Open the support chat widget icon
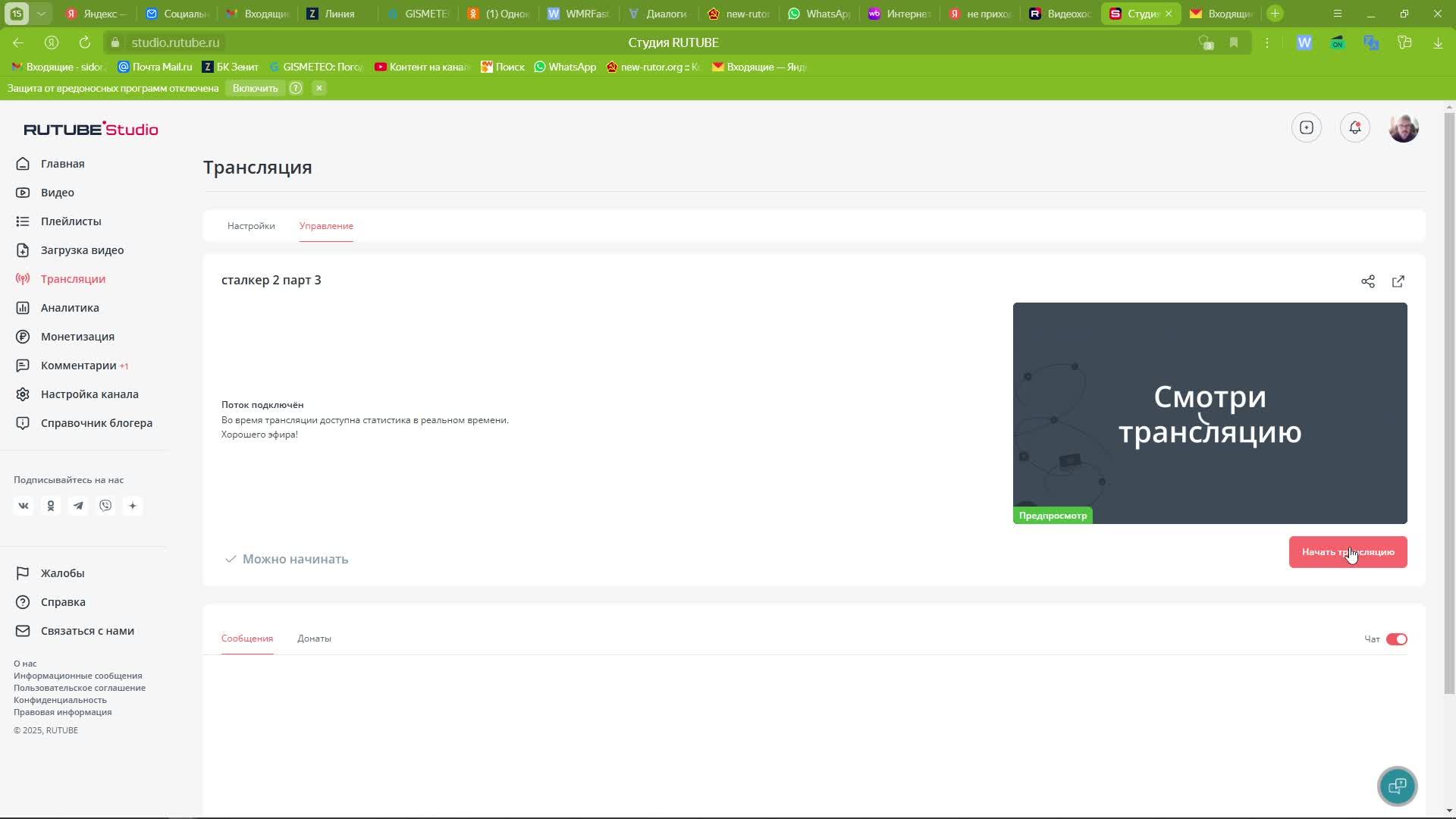The height and width of the screenshot is (819, 1456). (1397, 786)
